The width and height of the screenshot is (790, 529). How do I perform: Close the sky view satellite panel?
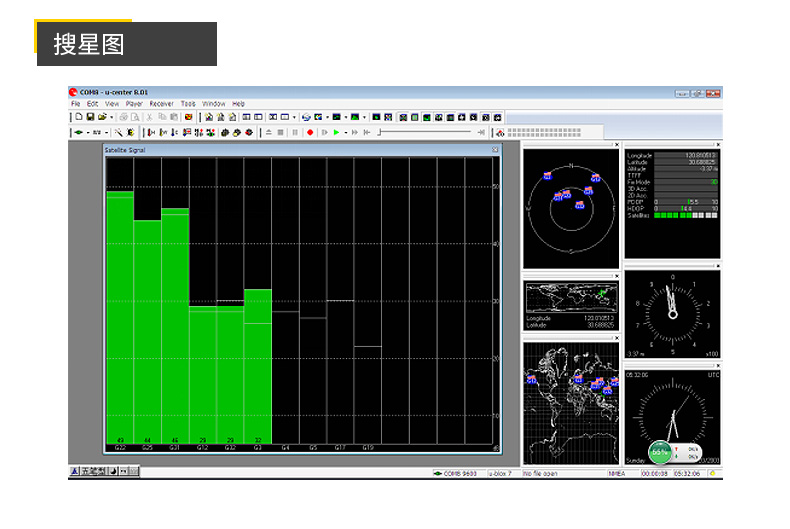pos(616,145)
